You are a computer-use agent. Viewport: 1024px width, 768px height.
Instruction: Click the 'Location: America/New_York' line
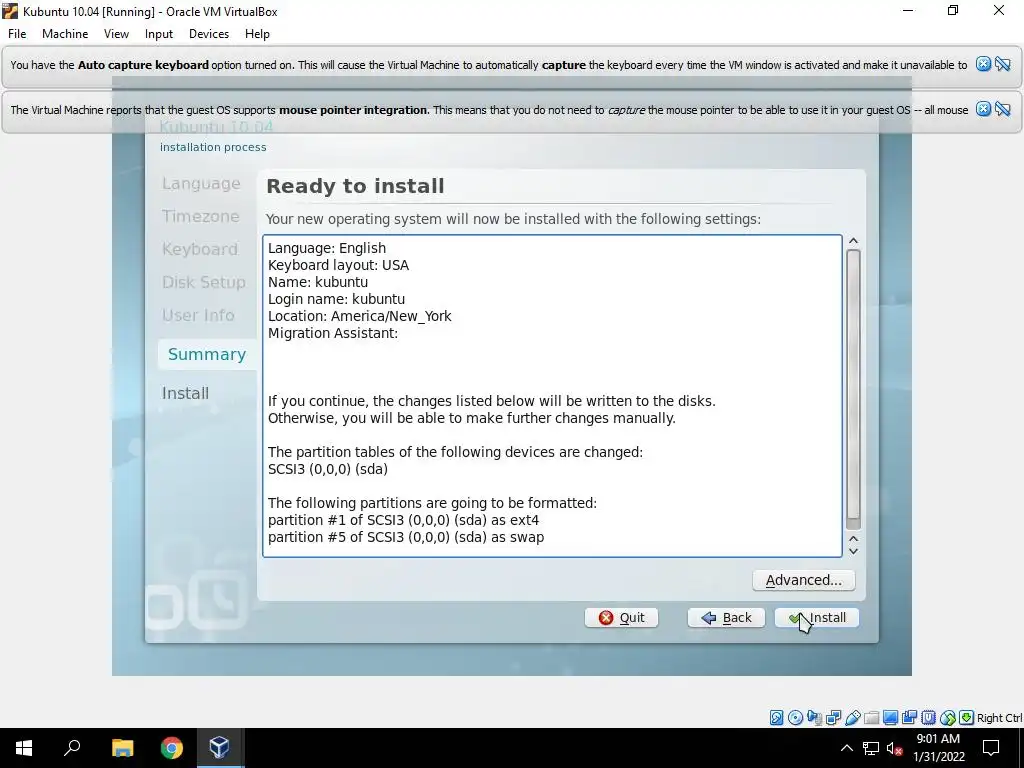click(x=359, y=316)
